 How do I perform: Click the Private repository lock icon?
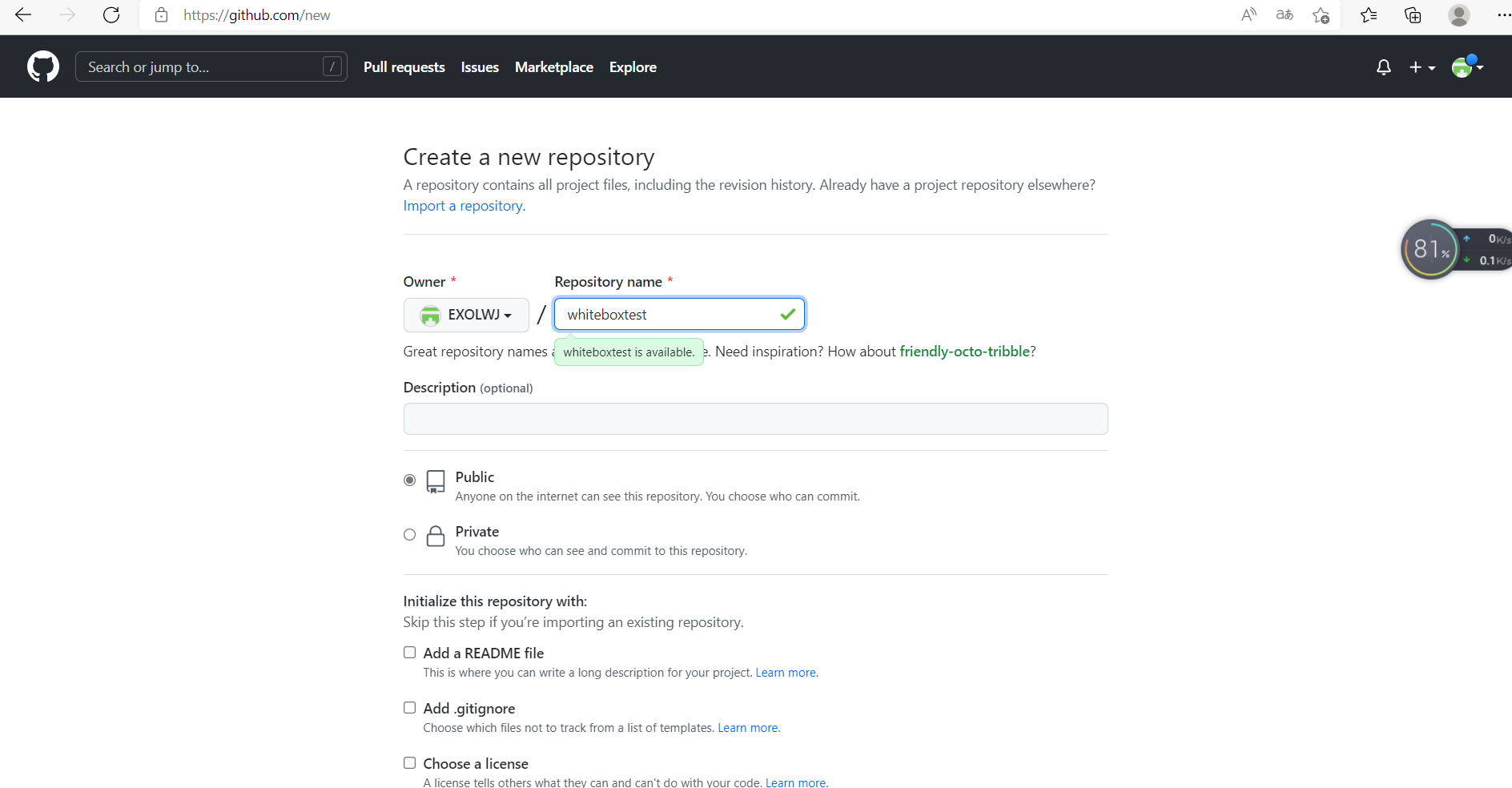coord(436,536)
